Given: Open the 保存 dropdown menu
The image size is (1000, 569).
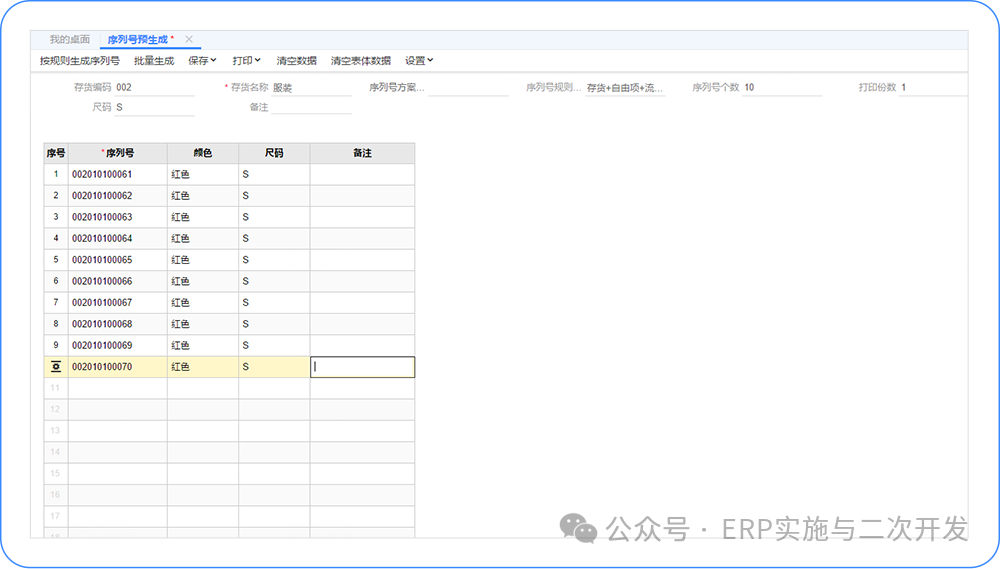Looking at the screenshot, I should coord(202,61).
